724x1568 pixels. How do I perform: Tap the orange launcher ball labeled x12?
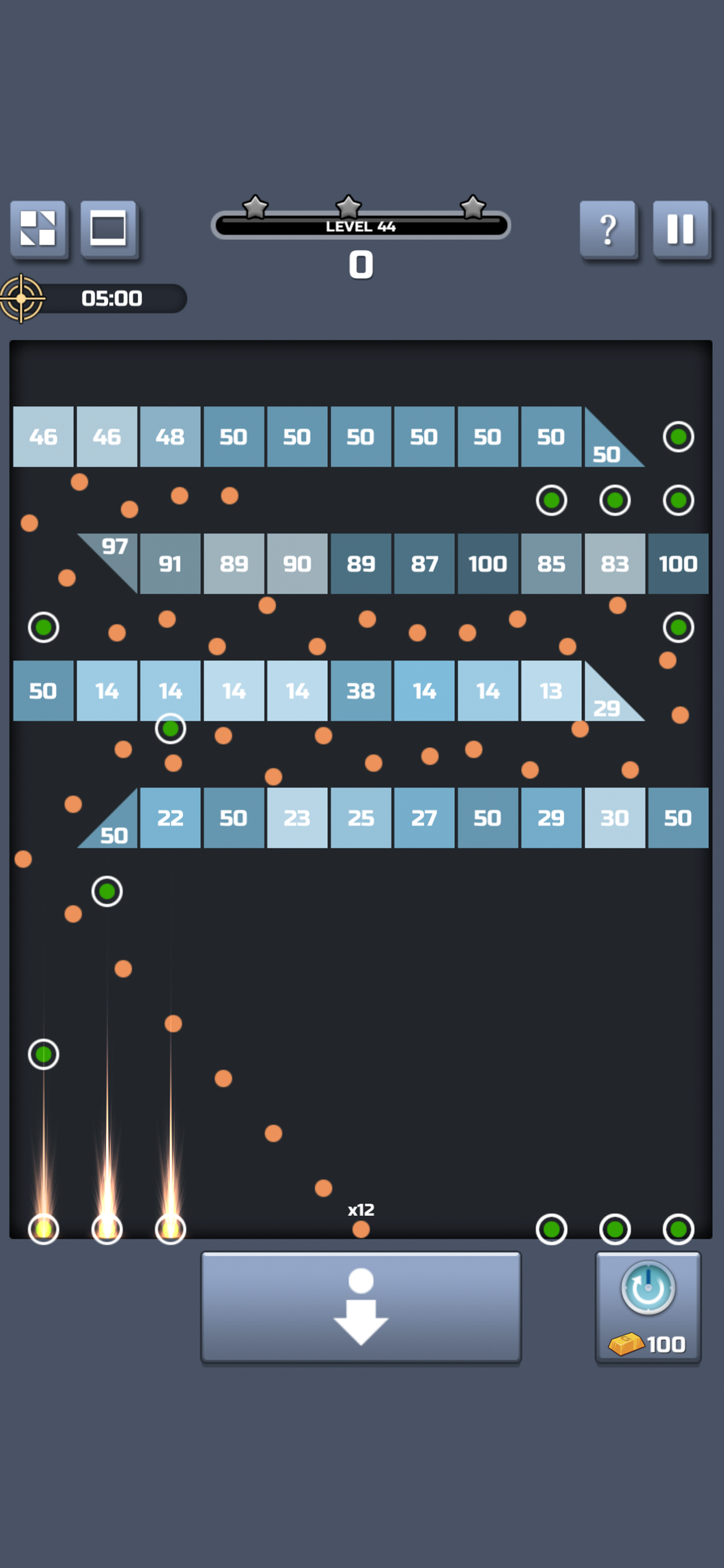pos(361,1229)
